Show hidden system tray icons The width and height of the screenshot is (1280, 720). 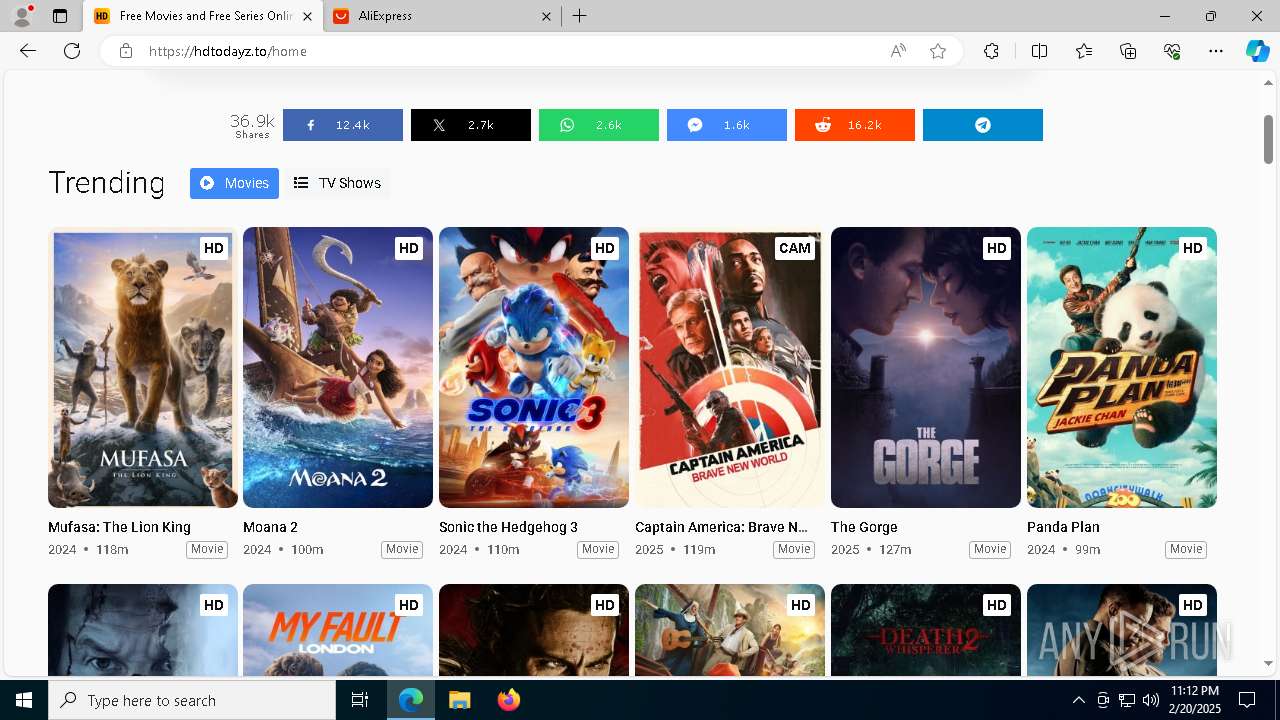pyautogui.click(x=1078, y=700)
